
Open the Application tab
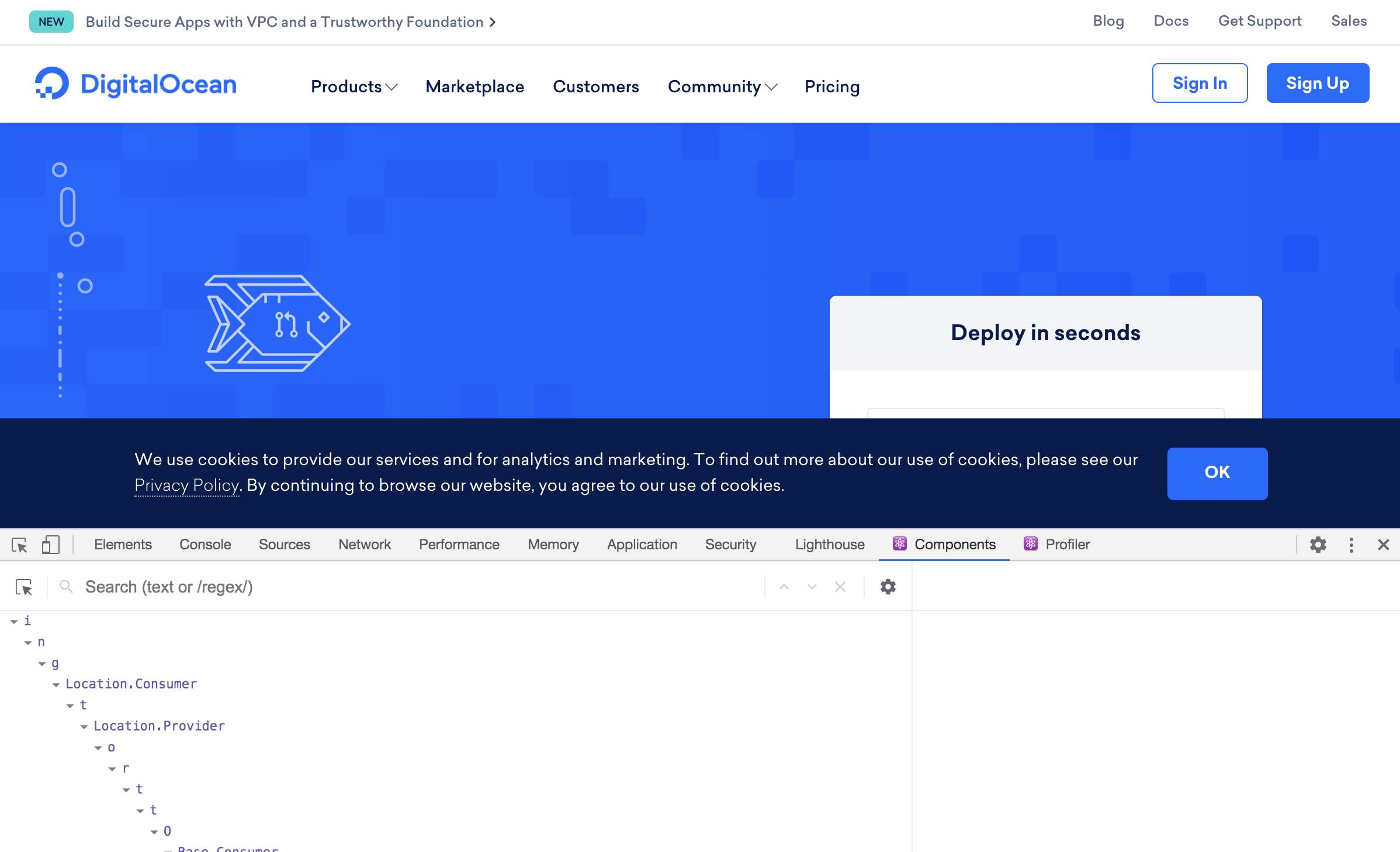(642, 545)
